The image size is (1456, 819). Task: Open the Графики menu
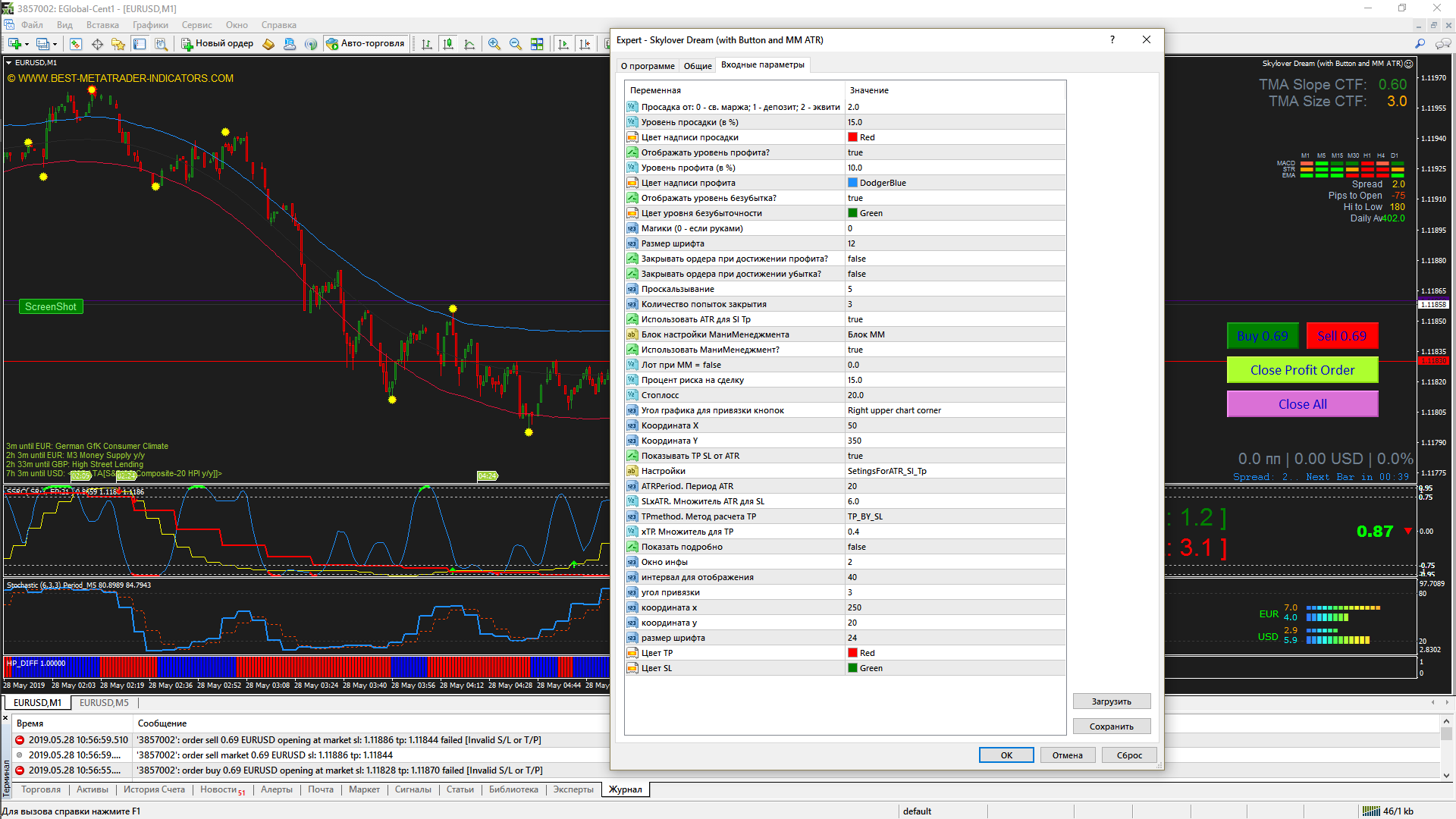(150, 25)
